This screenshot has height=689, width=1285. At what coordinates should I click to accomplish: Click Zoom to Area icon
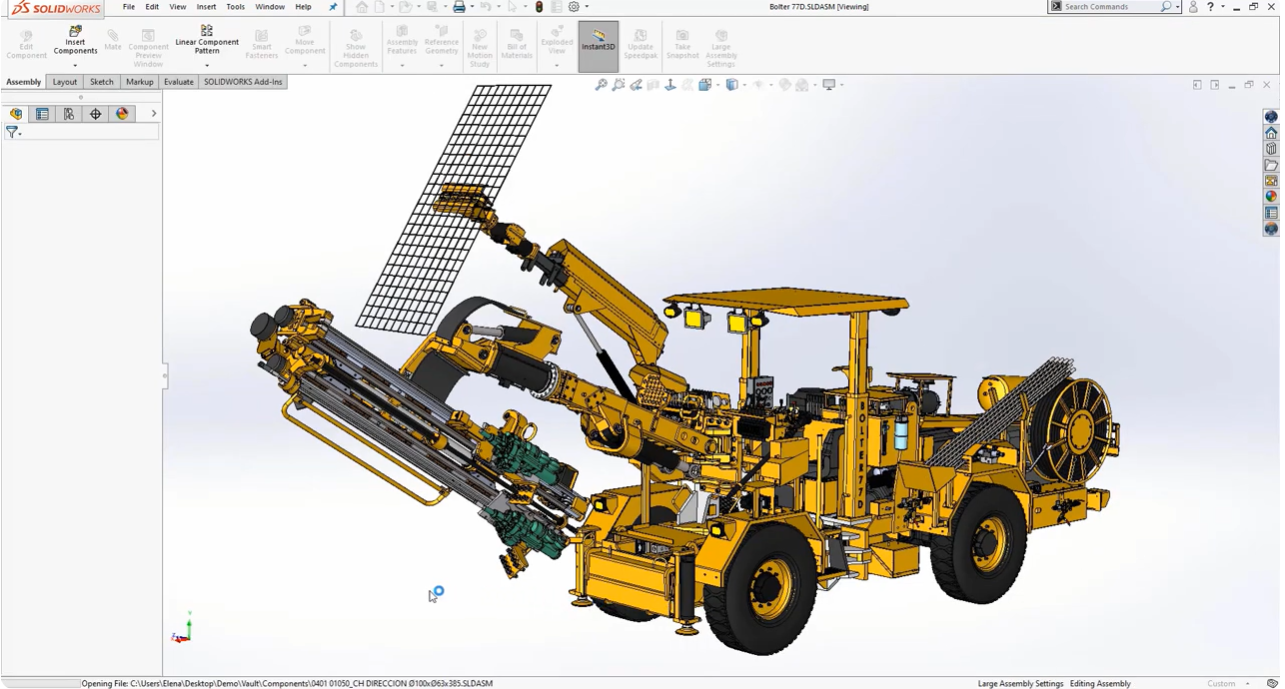pyautogui.click(x=619, y=85)
